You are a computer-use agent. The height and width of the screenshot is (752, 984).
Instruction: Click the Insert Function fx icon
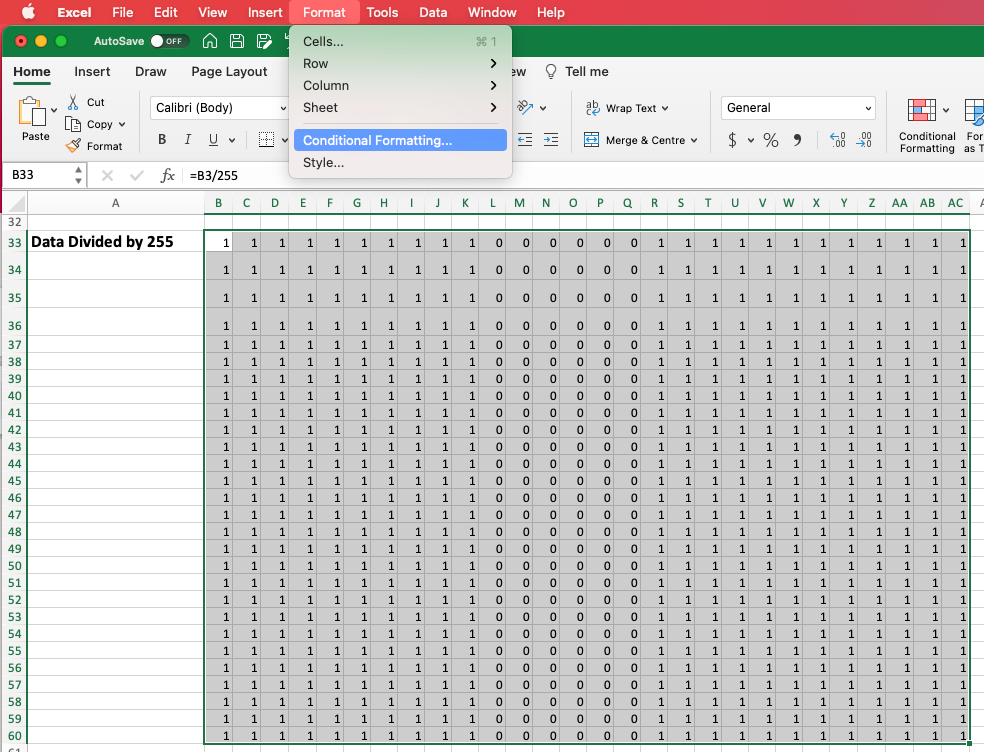(167, 175)
